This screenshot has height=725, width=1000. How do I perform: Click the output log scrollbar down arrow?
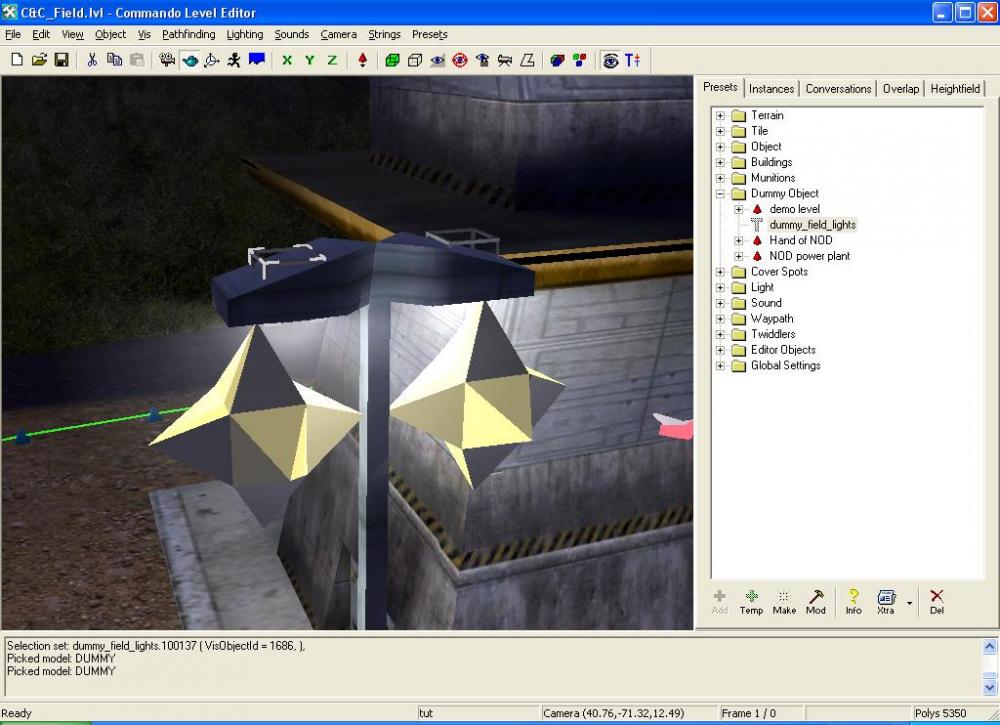click(x=990, y=688)
